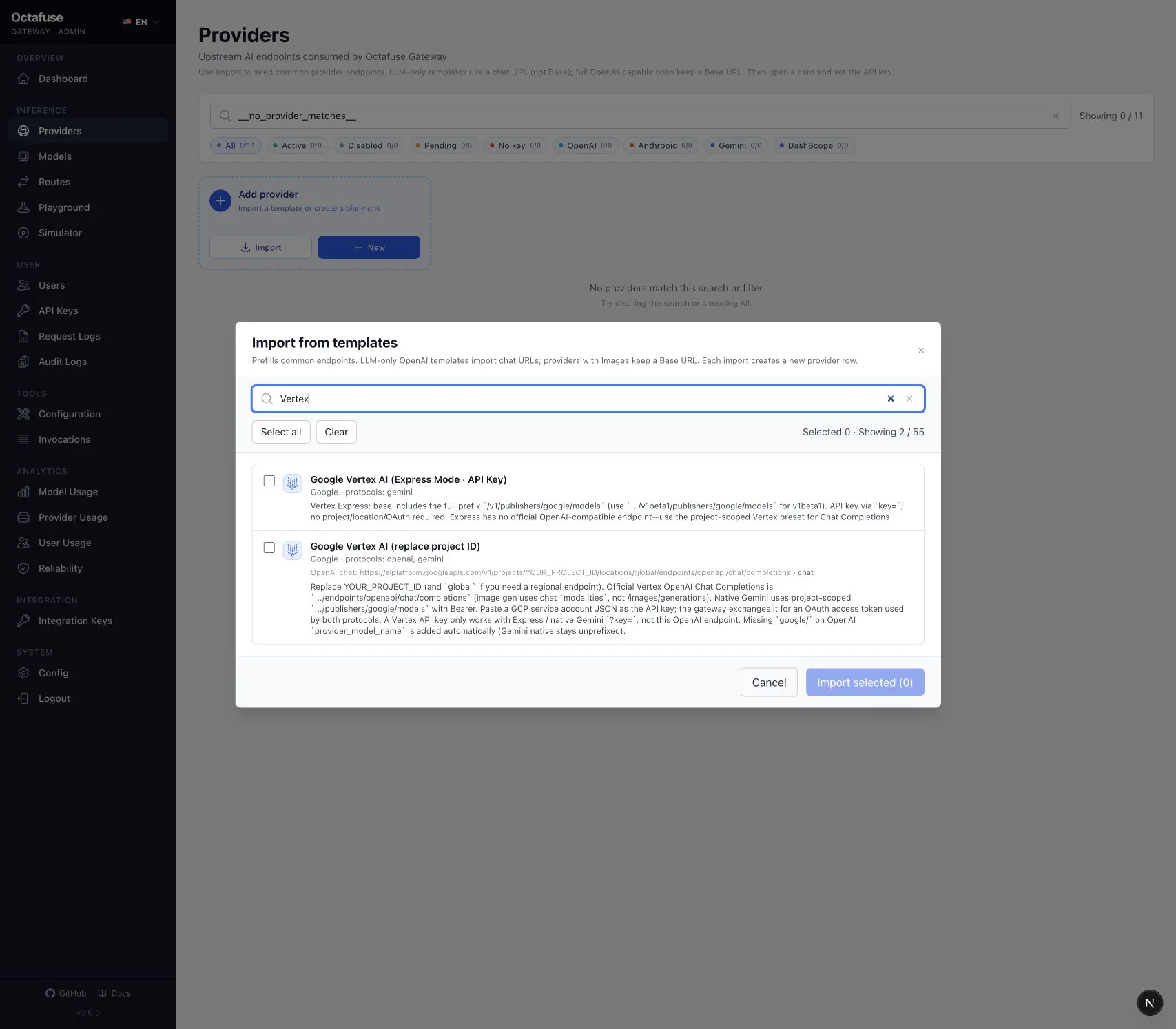Screen dimensions: 1176x1029
Task: Open Request Logs from the sidebar menu
Action: coord(88,336)
